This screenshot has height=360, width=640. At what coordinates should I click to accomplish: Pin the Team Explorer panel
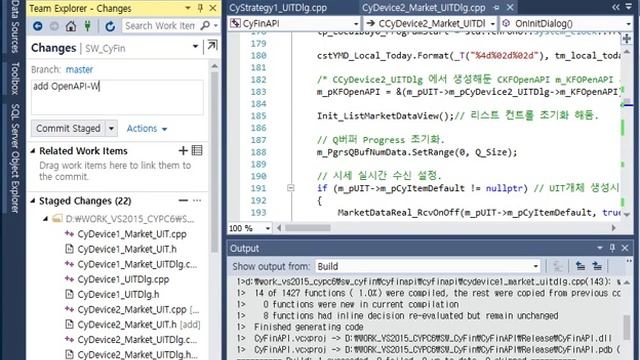200,8
